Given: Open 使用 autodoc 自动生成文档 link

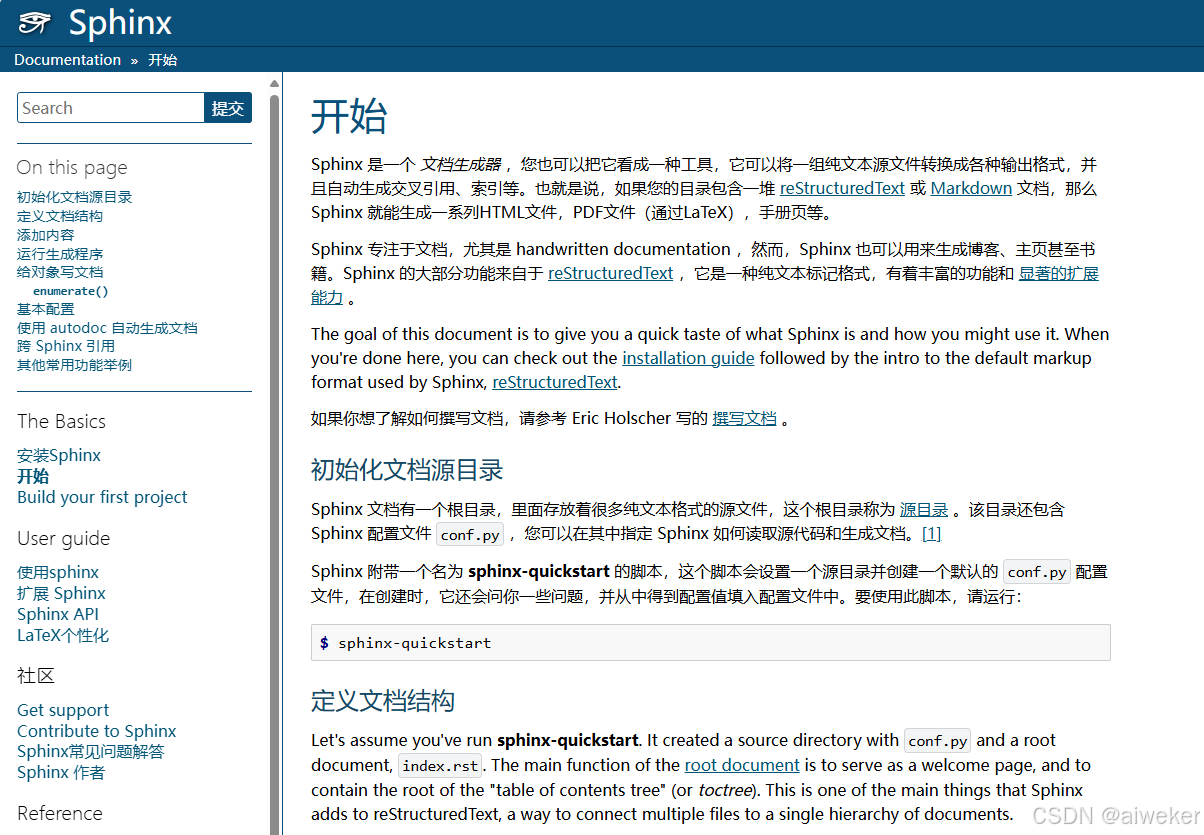Looking at the screenshot, I should [x=107, y=328].
